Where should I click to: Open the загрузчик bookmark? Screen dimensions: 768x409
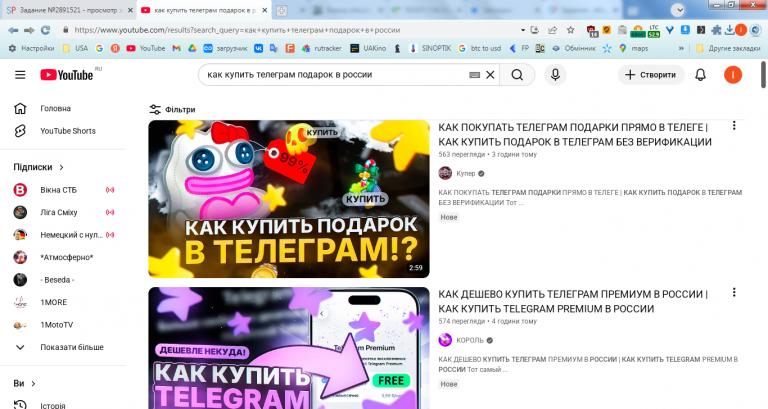226,48
